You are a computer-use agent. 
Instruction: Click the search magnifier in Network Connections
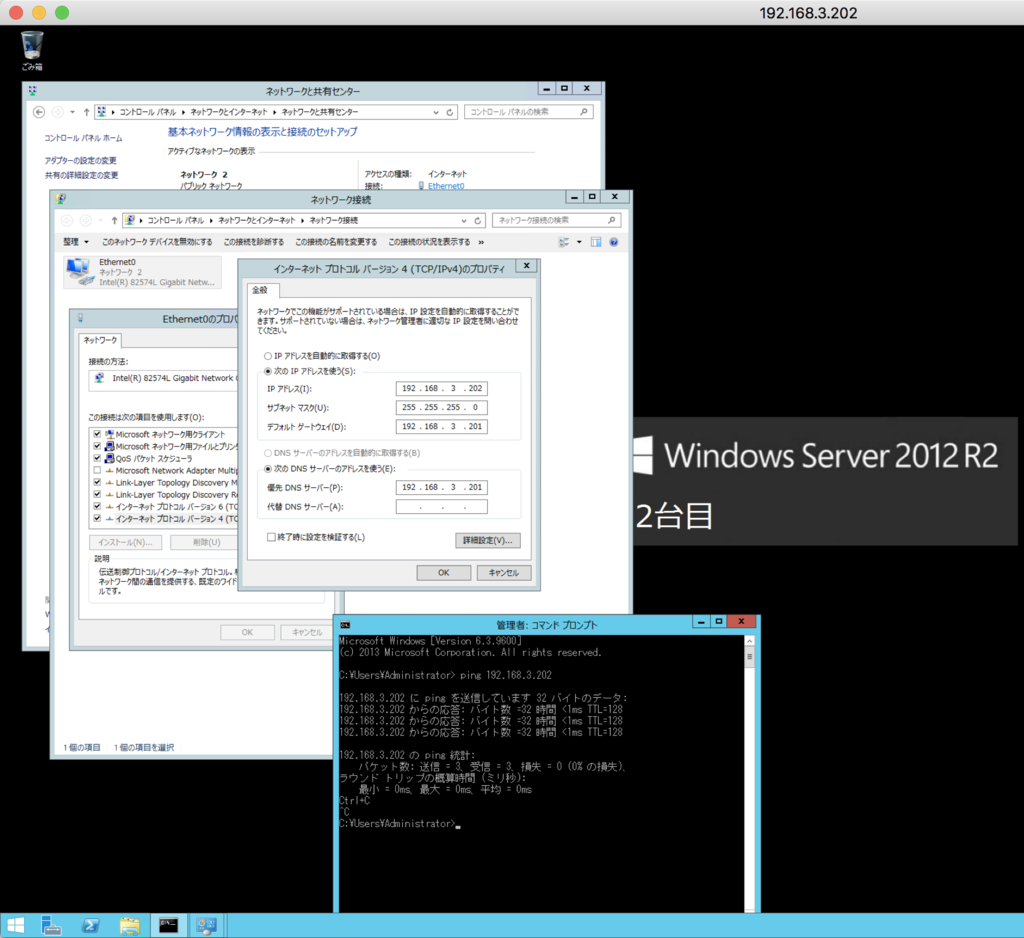[x=611, y=221]
